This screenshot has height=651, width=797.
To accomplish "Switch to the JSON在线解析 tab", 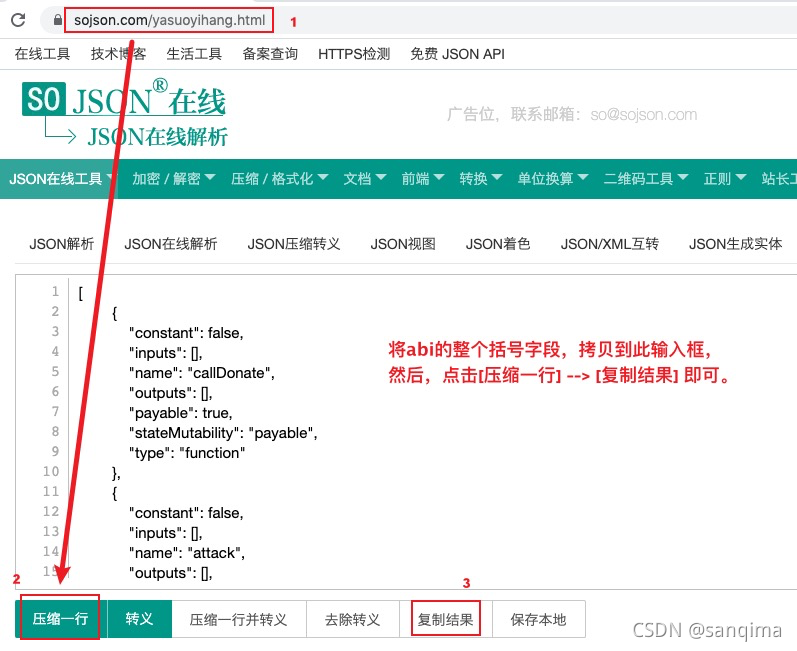I will click(x=171, y=244).
